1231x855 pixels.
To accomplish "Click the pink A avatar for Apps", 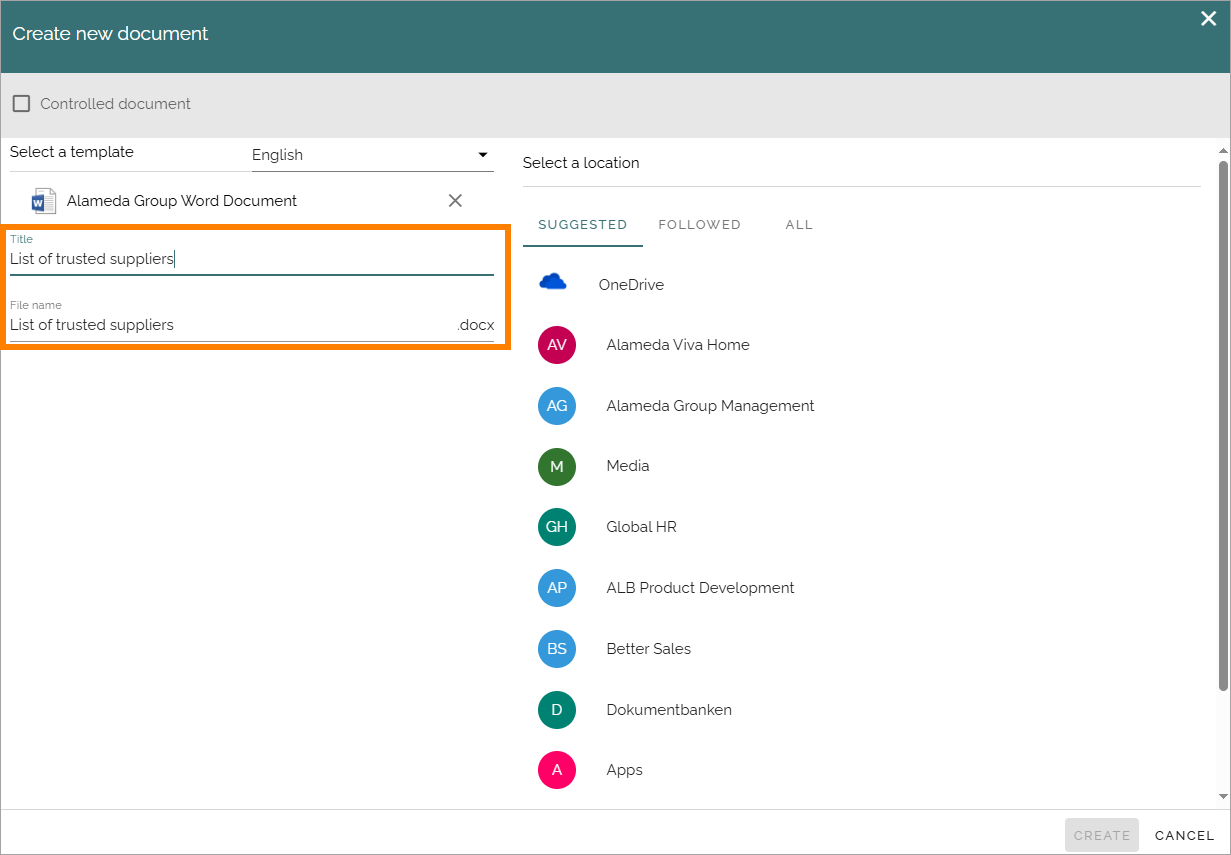I will coord(557,770).
